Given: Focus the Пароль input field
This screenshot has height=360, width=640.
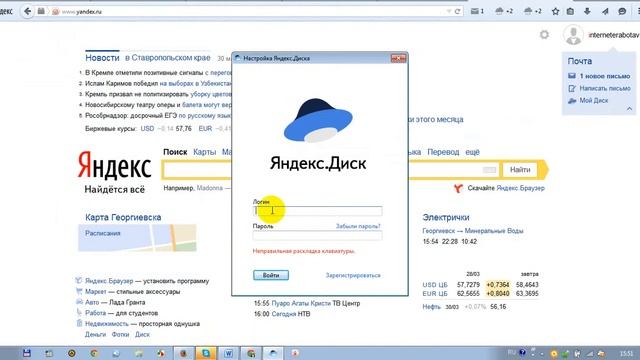Looking at the screenshot, I should (x=318, y=236).
